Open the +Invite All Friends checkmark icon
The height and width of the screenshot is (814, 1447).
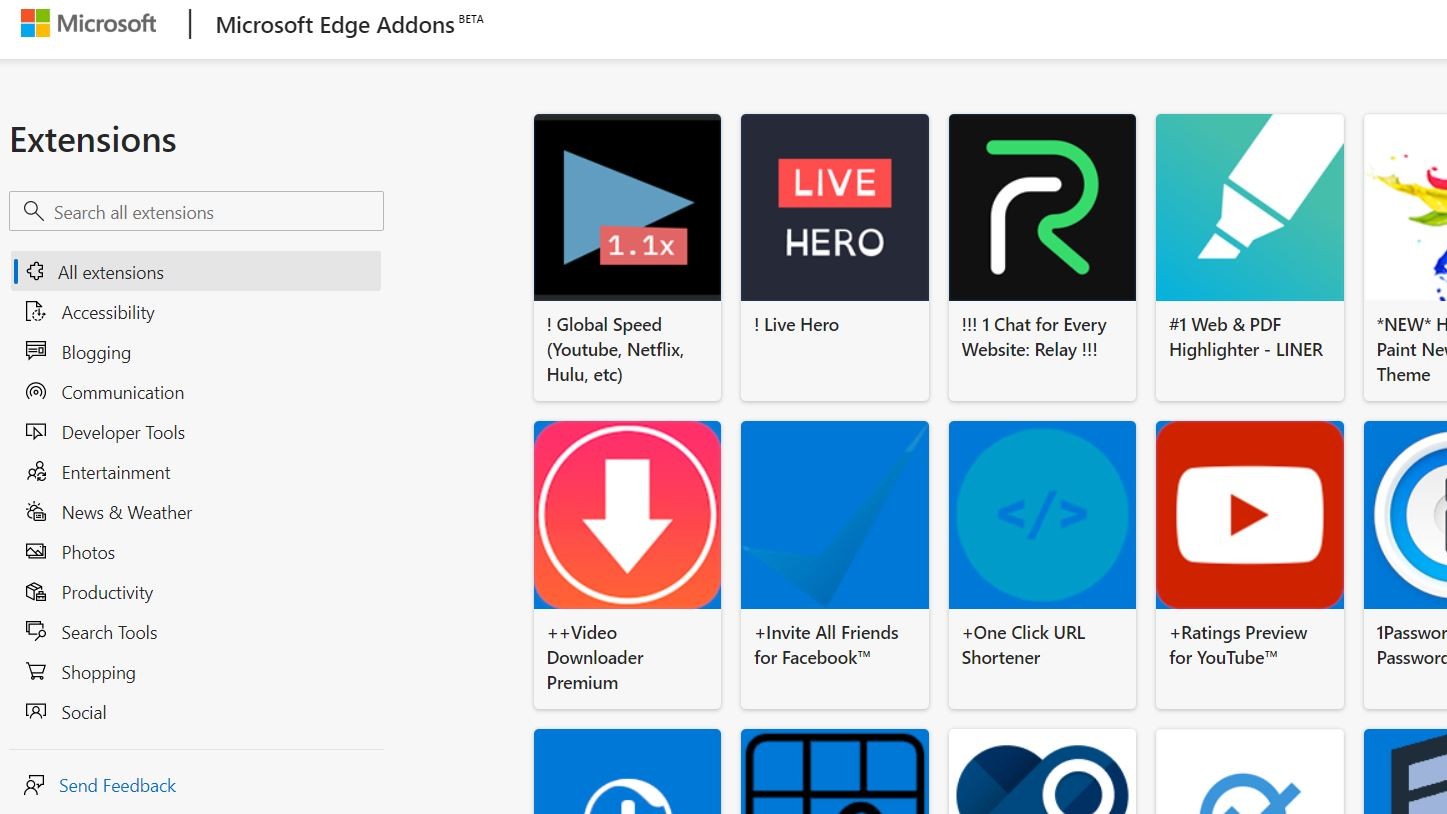coord(835,515)
